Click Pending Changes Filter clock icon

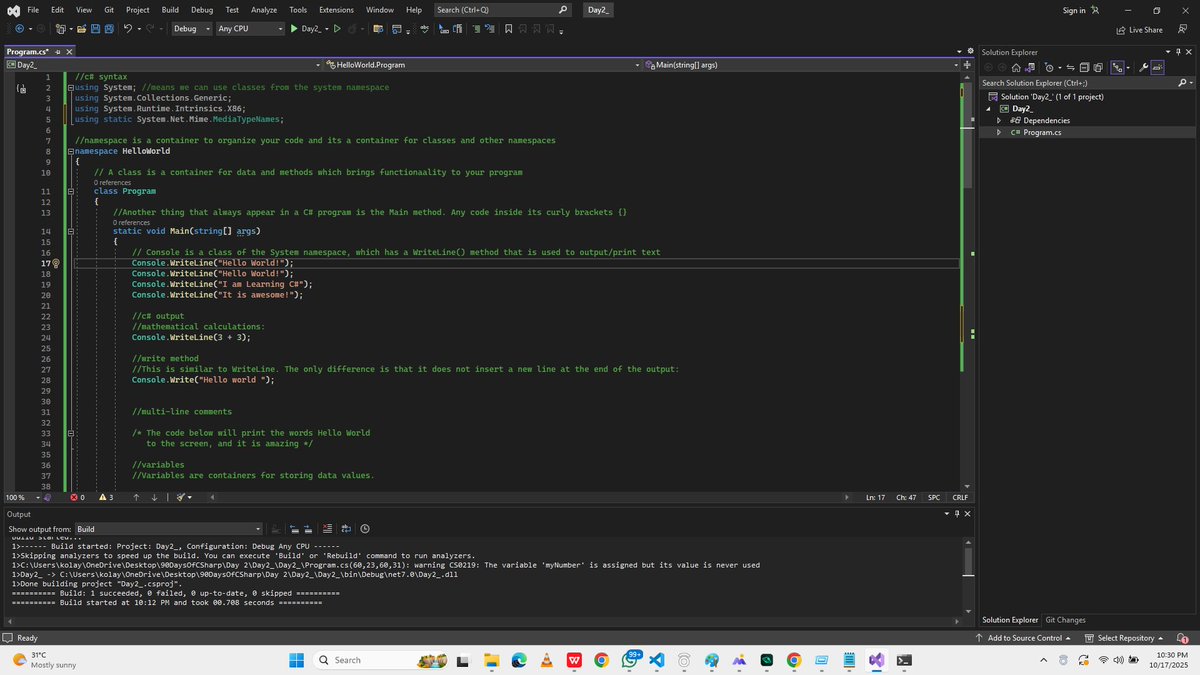click(1049, 68)
